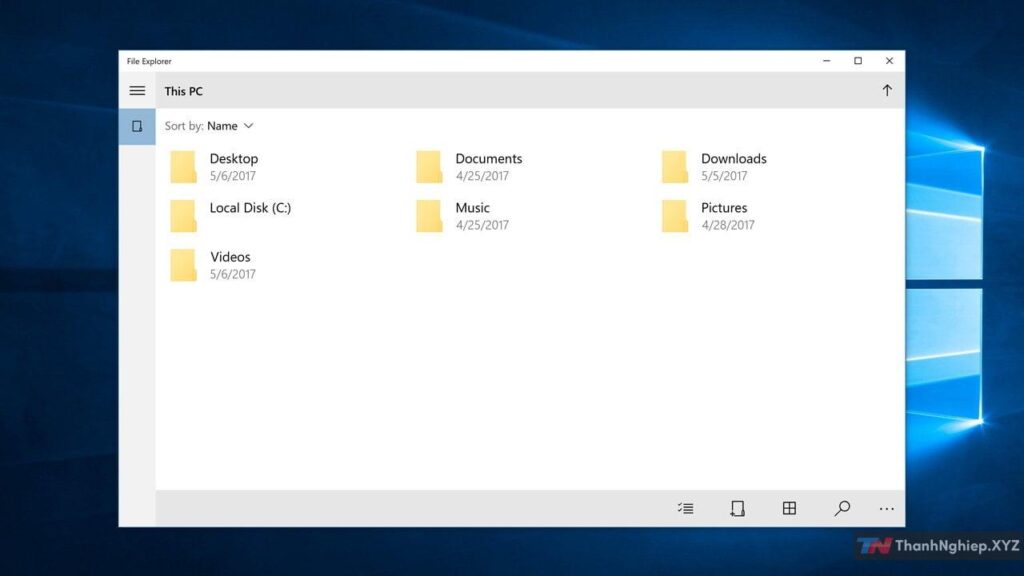1024x576 pixels.
Task: Navigate up one folder level
Action: click(887, 90)
